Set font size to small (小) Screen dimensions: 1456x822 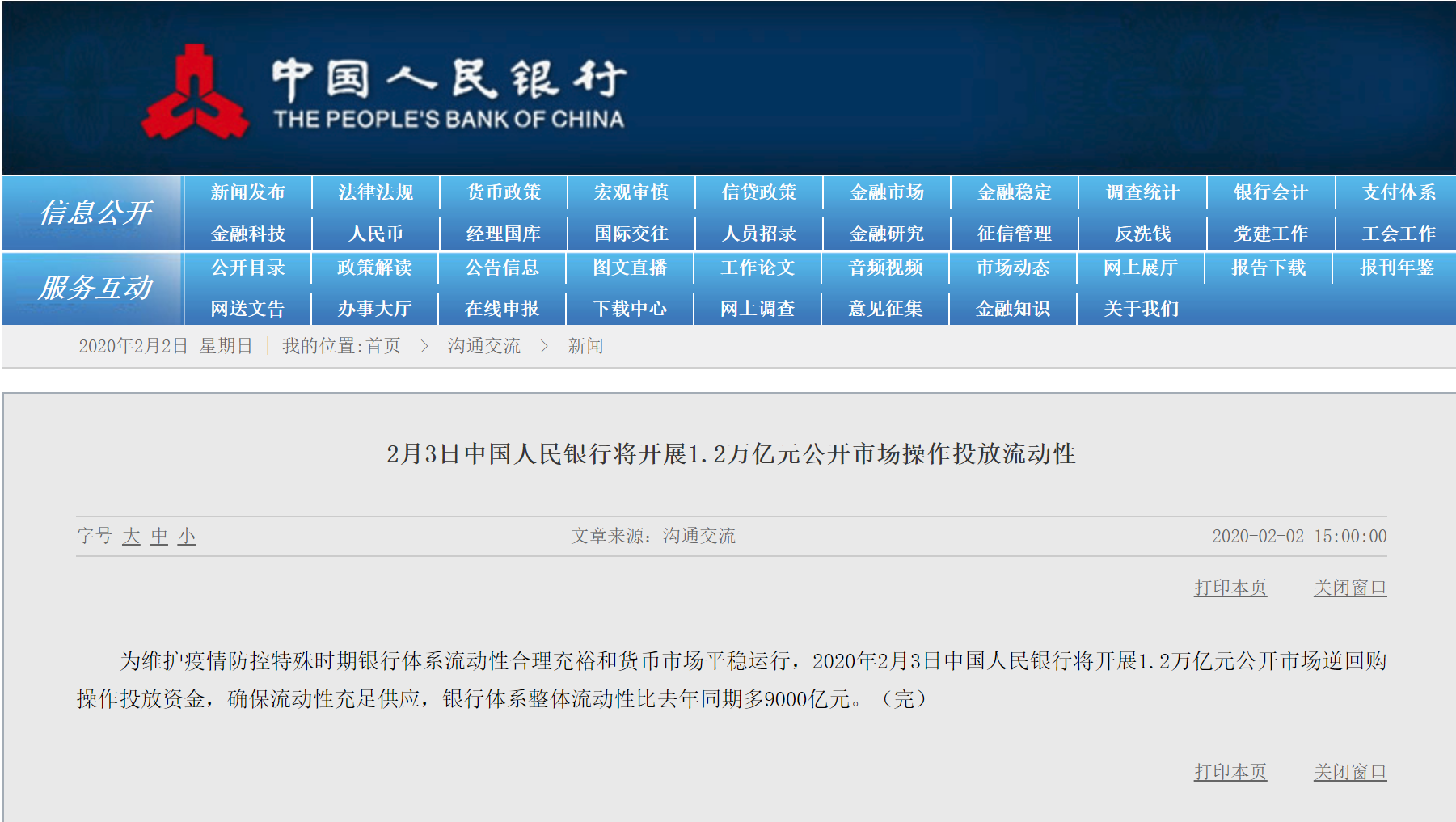click(x=187, y=536)
